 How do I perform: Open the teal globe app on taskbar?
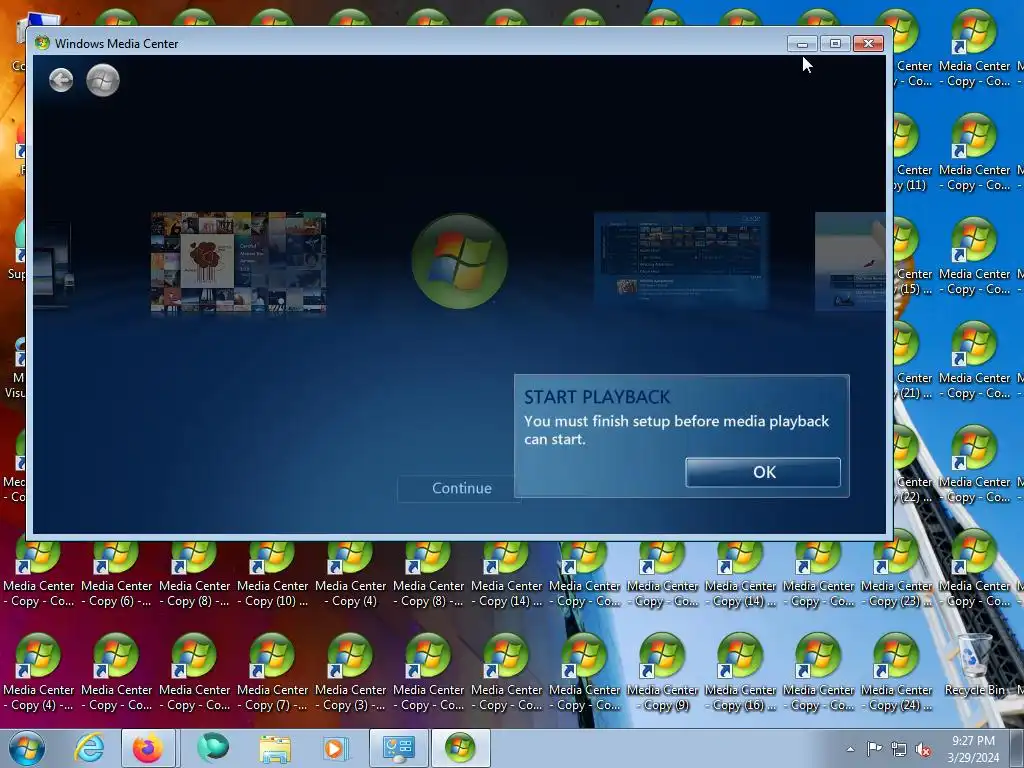click(213, 748)
